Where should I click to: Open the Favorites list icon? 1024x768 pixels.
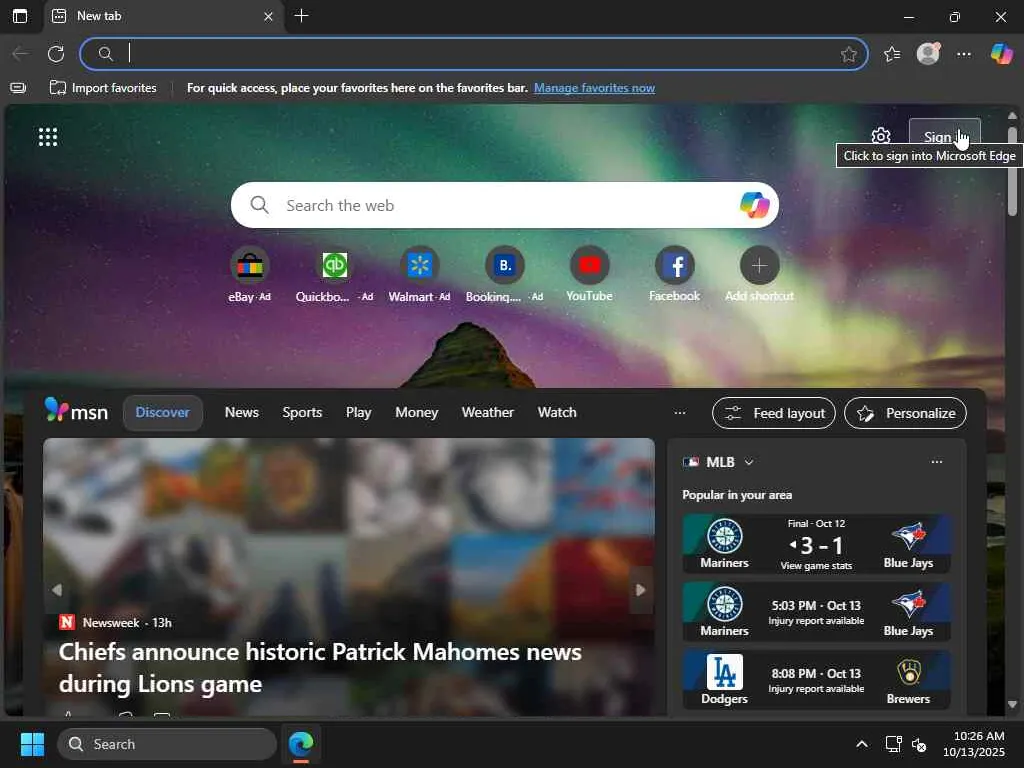892,54
